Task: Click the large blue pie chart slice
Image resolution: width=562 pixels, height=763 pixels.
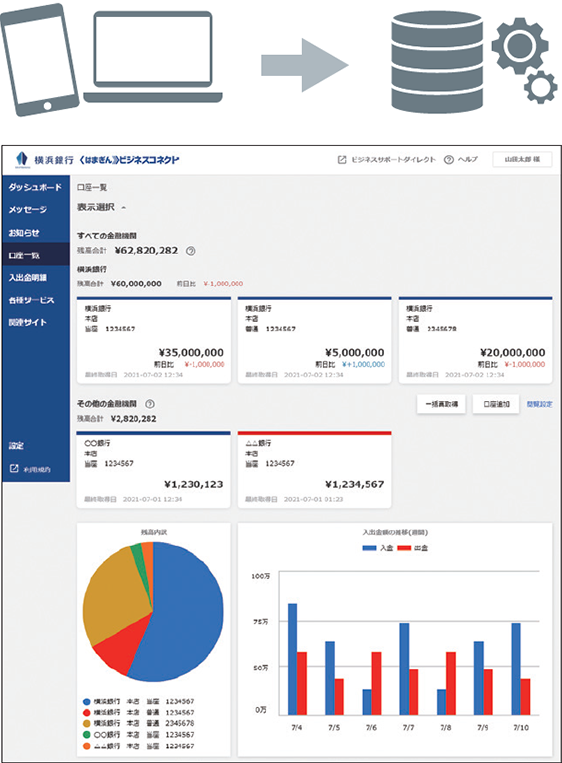Action: (x=187, y=613)
